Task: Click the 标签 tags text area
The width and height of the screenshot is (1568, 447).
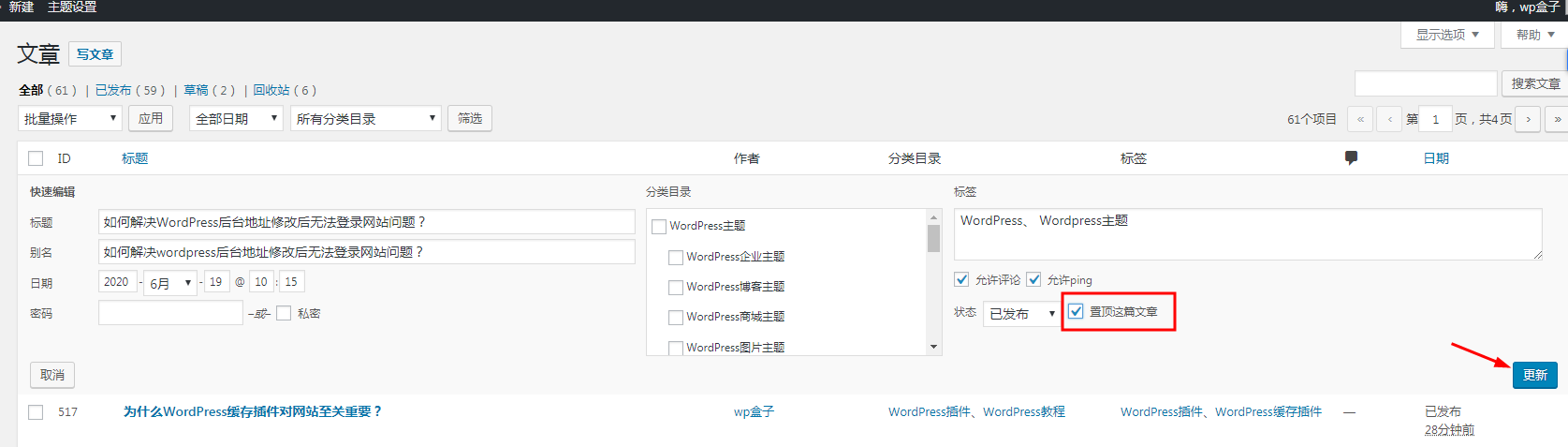Action: (x=1248, y=234)
